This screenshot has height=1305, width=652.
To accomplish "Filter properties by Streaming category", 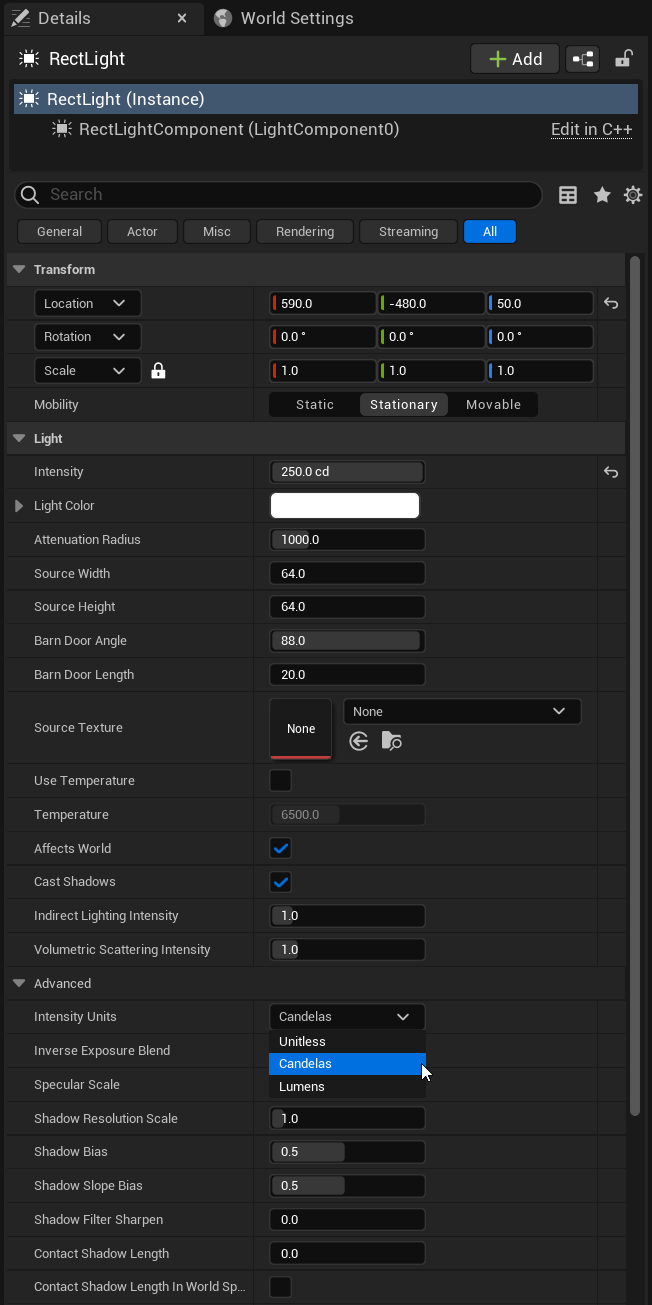I will coord(408,232).
